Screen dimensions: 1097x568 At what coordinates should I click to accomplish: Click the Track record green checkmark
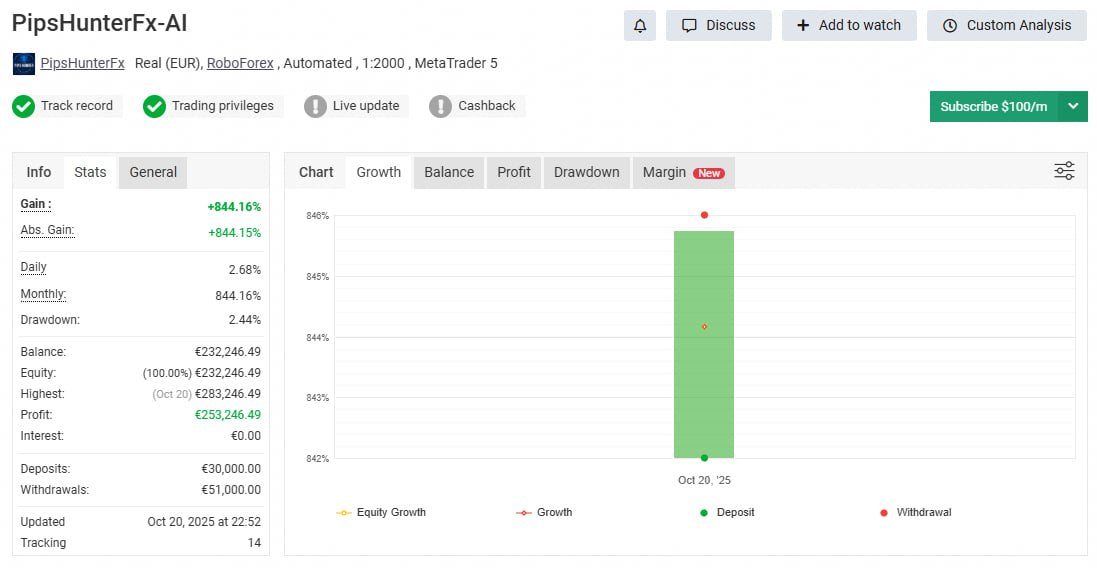click(23, 106)
